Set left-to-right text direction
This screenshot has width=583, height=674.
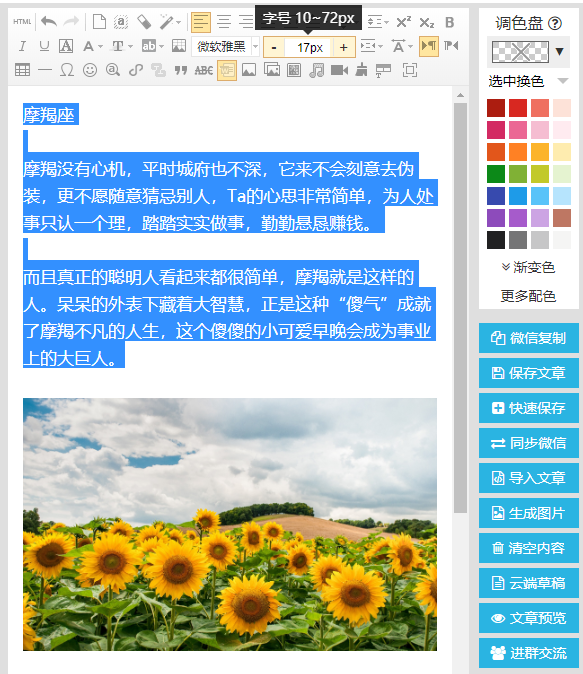click(x=429, y=46)
